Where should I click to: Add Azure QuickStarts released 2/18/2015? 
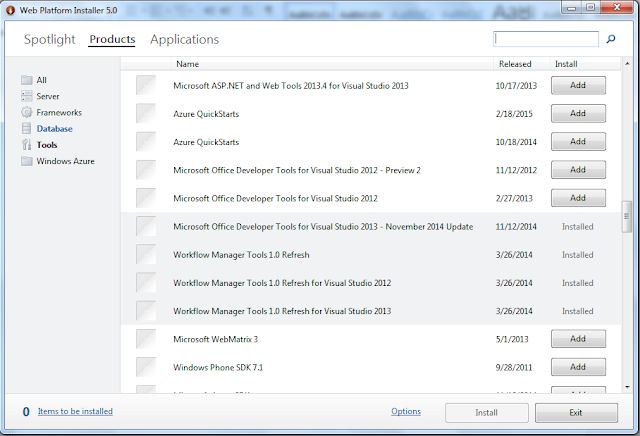coord(578,113)
